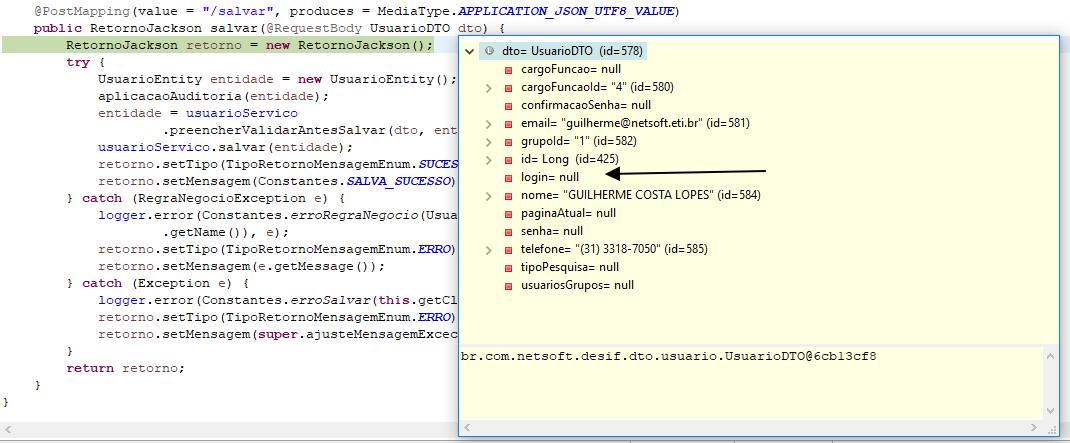Expand the grupoId field node
1070x443 pixels.
click(x=488, y=141)
